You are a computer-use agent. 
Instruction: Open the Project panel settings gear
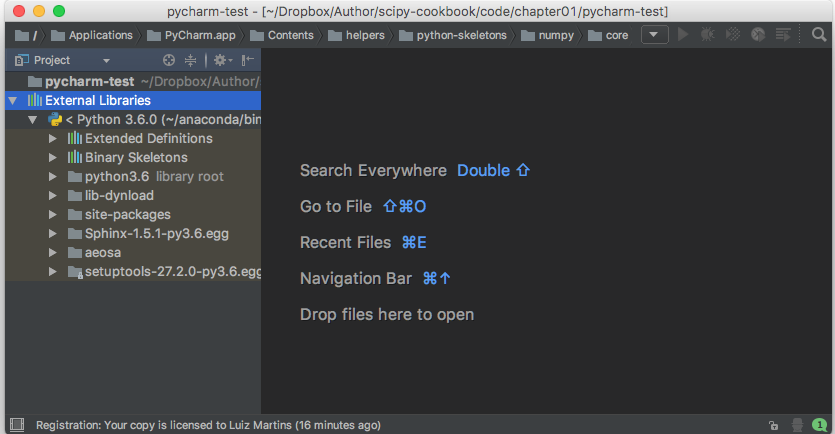223,60
